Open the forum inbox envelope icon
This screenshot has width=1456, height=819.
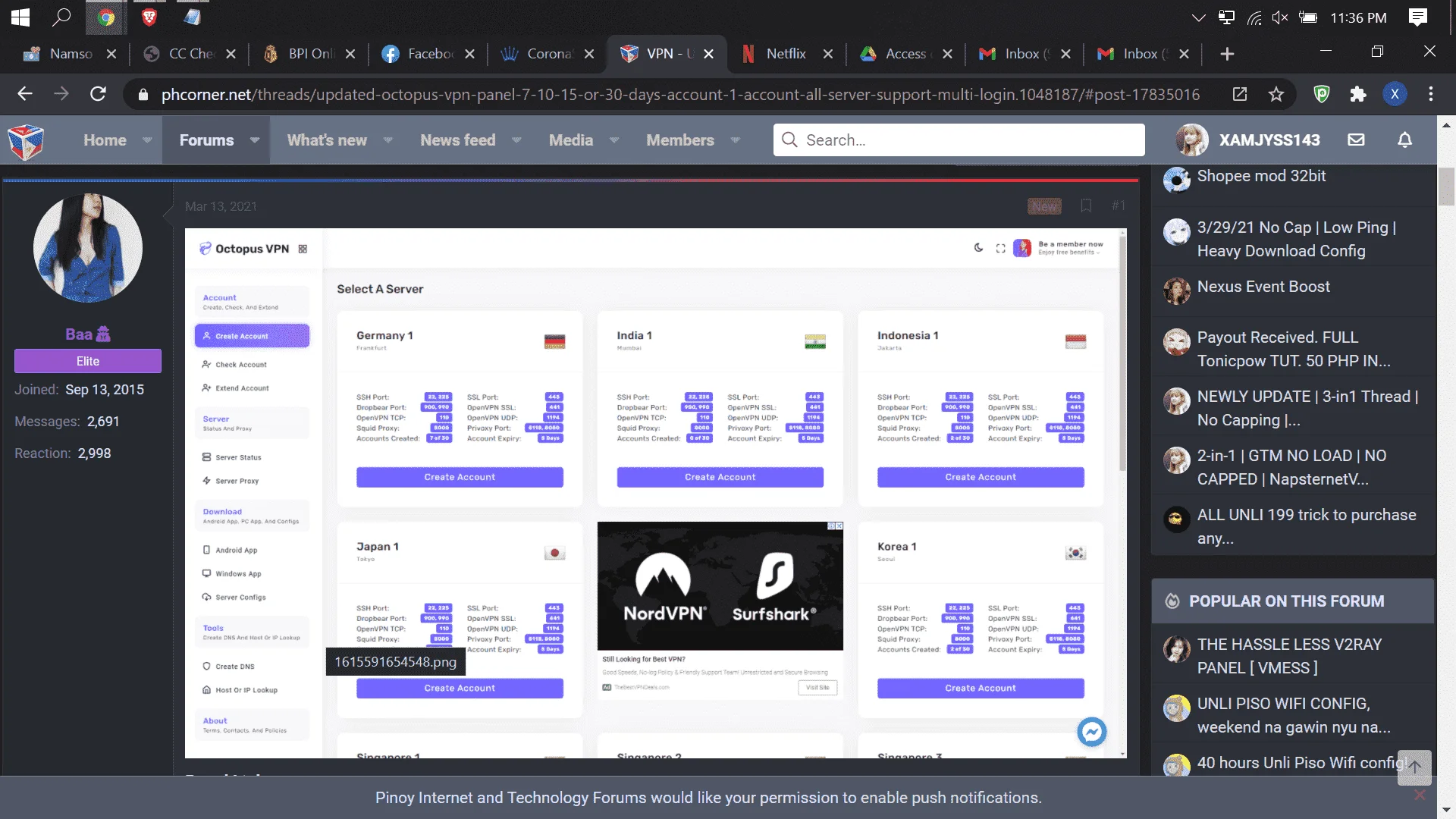tap(1356, 140)
